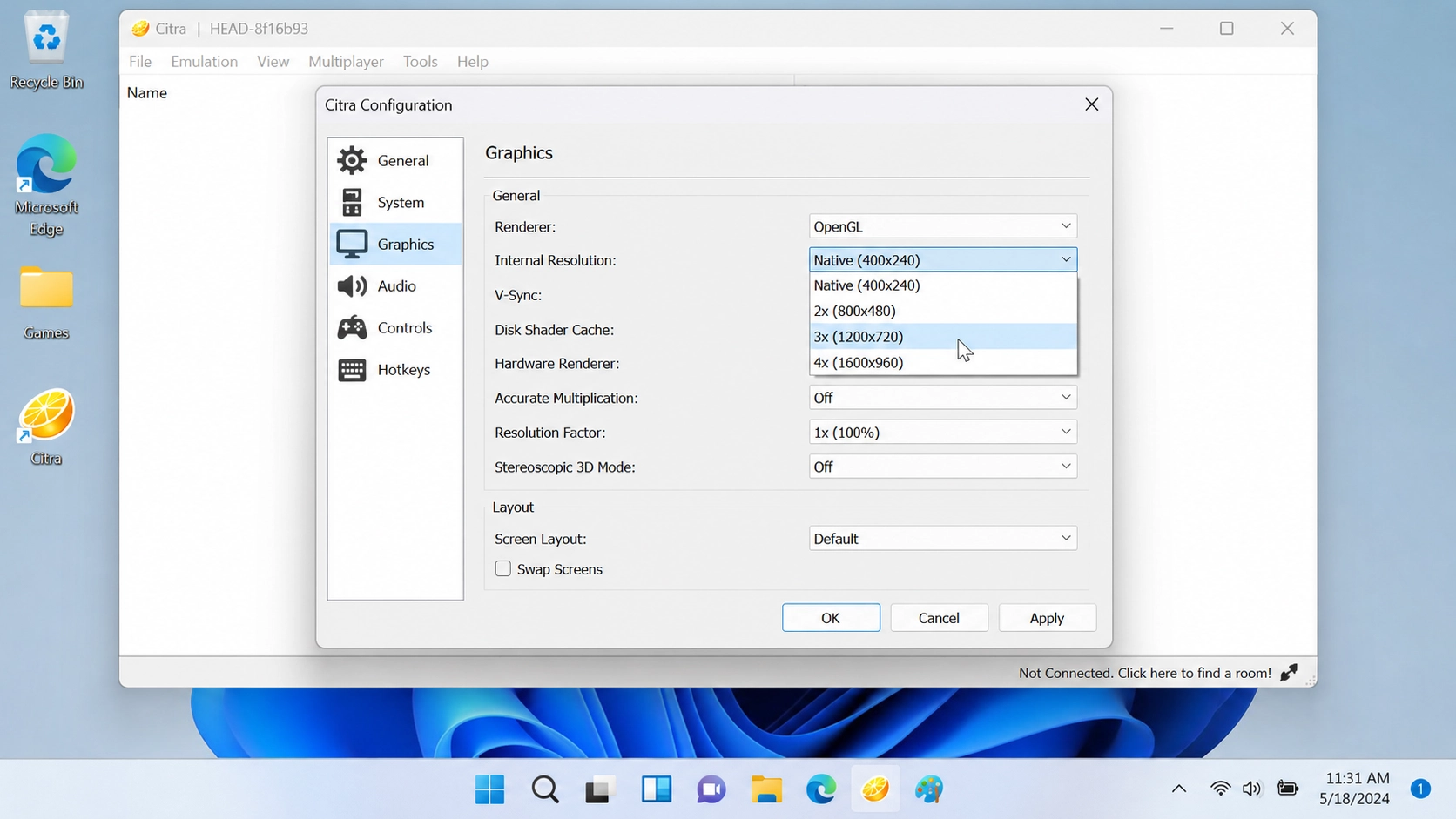Open the Windows Start menu
1456x819 pixels.
pos(489,789)
